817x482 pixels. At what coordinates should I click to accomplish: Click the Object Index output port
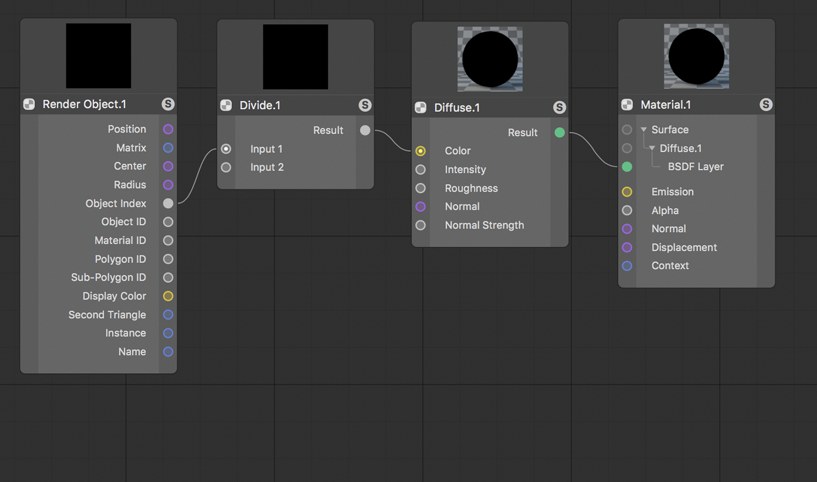click(168, 203)
